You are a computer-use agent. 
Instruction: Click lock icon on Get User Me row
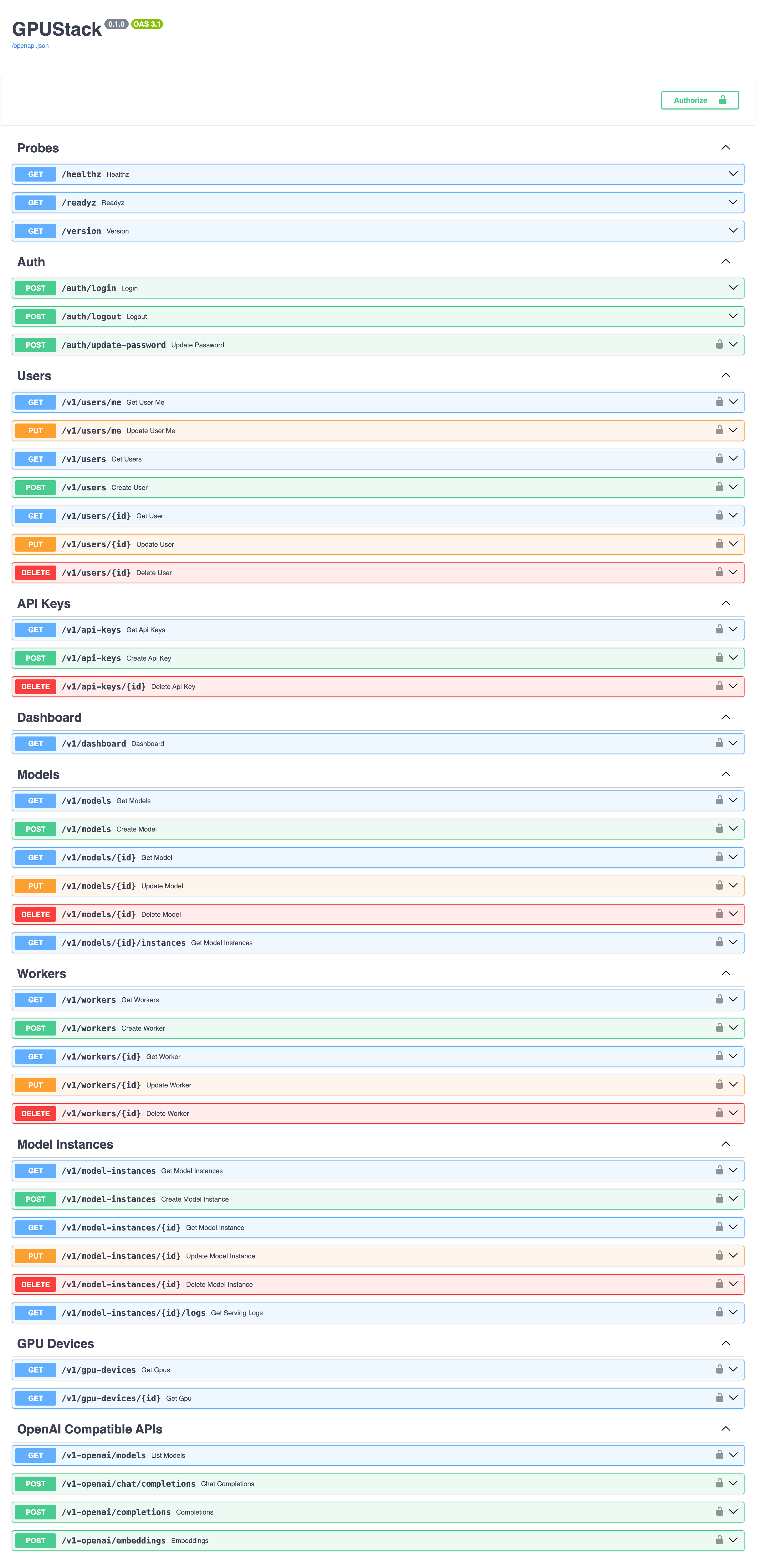[x=719, y=402]
